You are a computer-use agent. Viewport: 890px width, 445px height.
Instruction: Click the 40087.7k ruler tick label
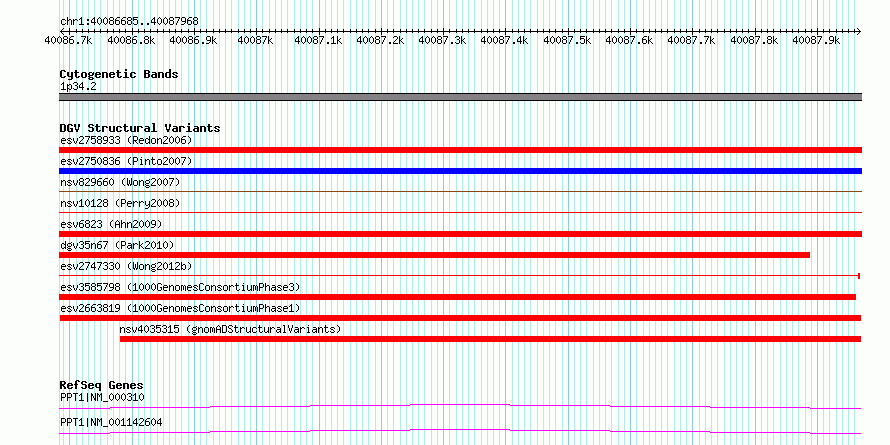tap(691, 40)
